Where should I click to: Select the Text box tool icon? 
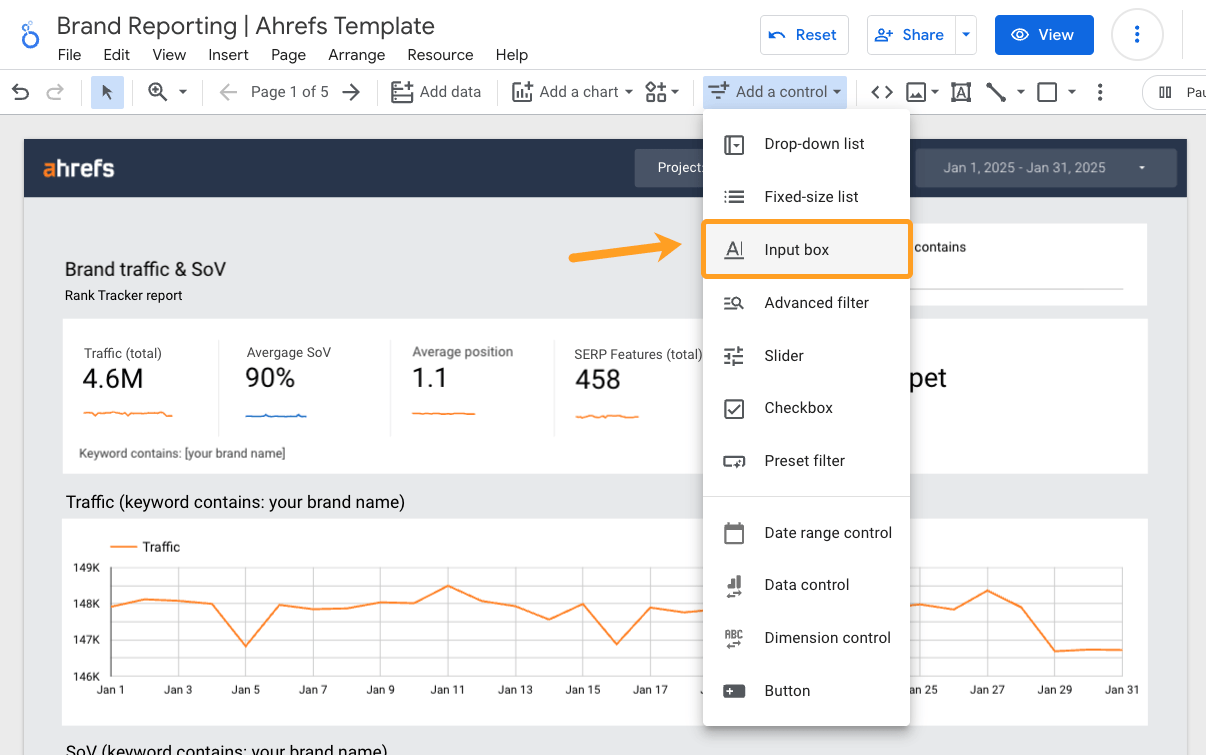(x=960, y=91)
